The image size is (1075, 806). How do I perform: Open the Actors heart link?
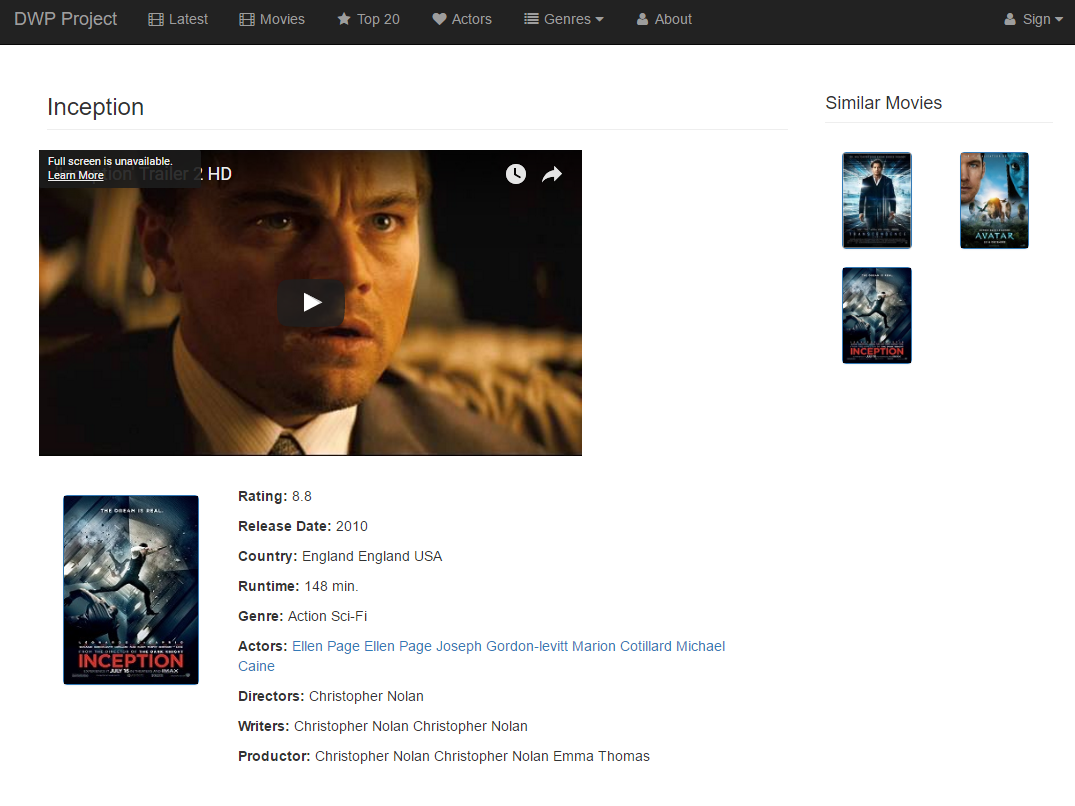(x=462, y=19)
